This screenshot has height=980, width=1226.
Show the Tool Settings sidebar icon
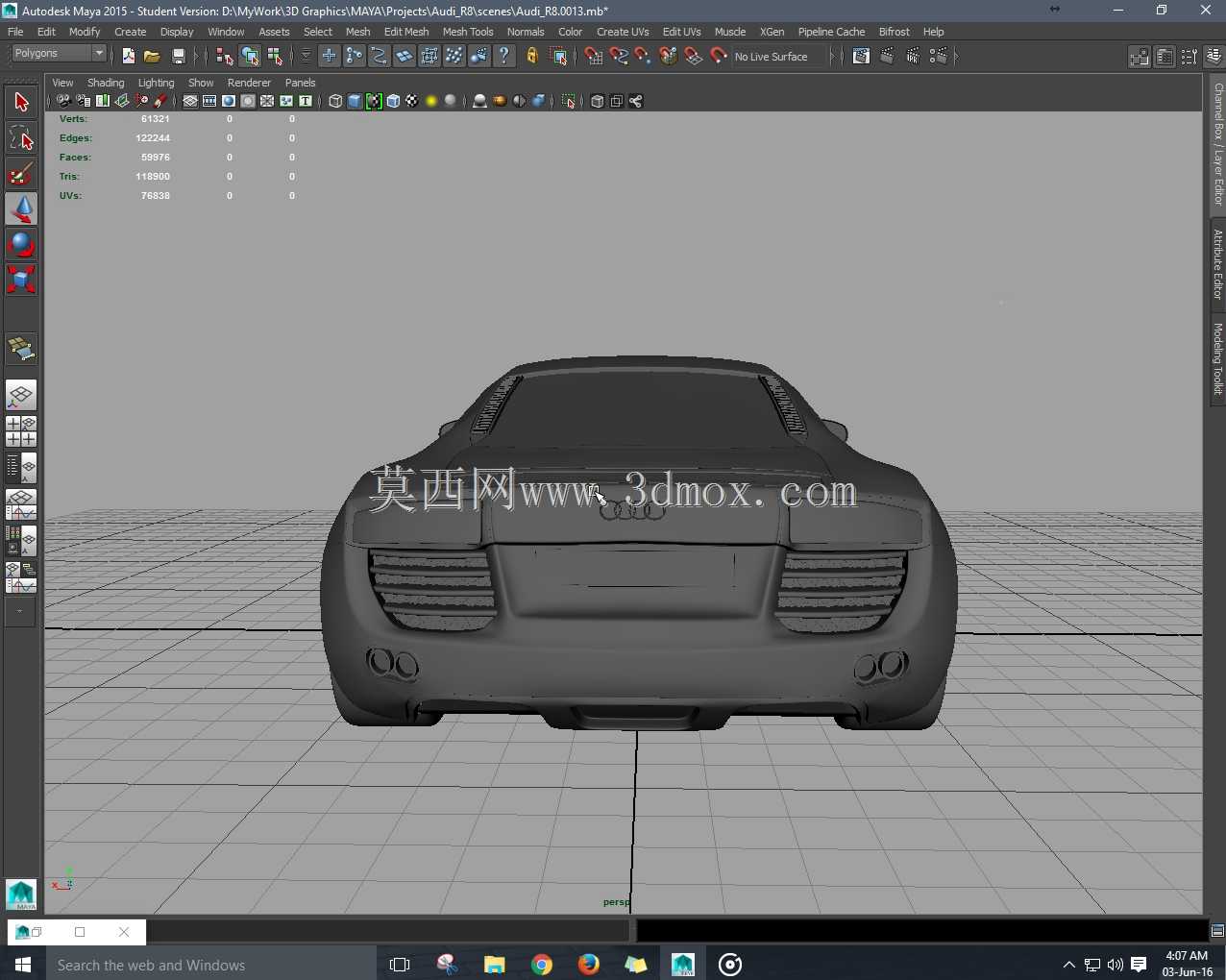pyautogui.click(x=1189, y=57)
